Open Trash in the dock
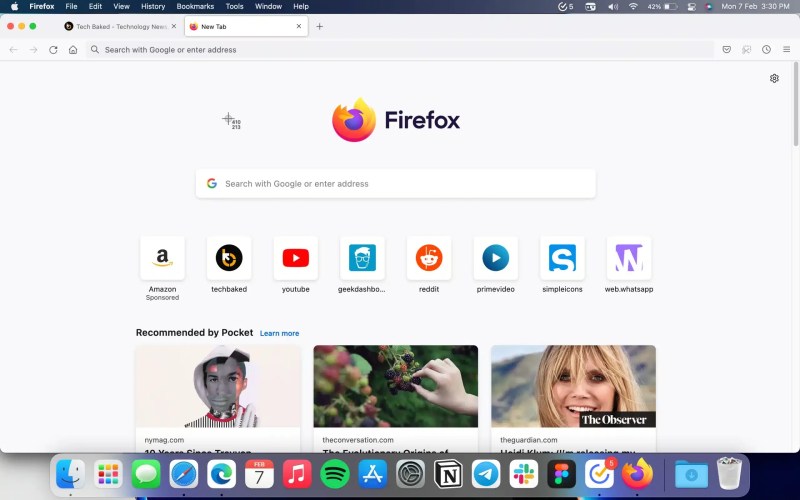The width and height of the screenshot is (800, 500). coord(729,473)
